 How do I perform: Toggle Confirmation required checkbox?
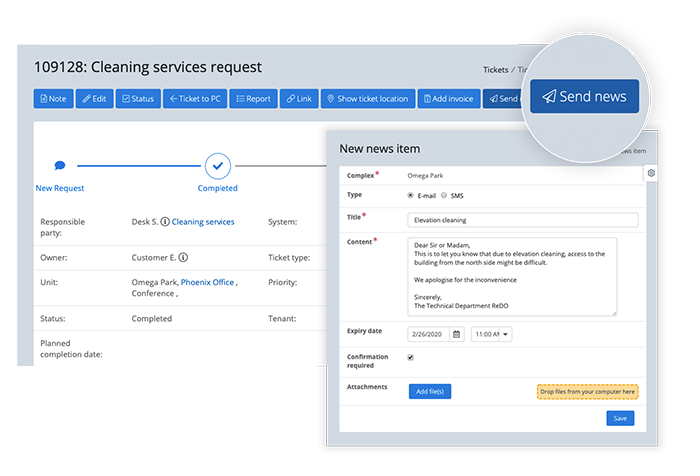[x=410, y=357]
